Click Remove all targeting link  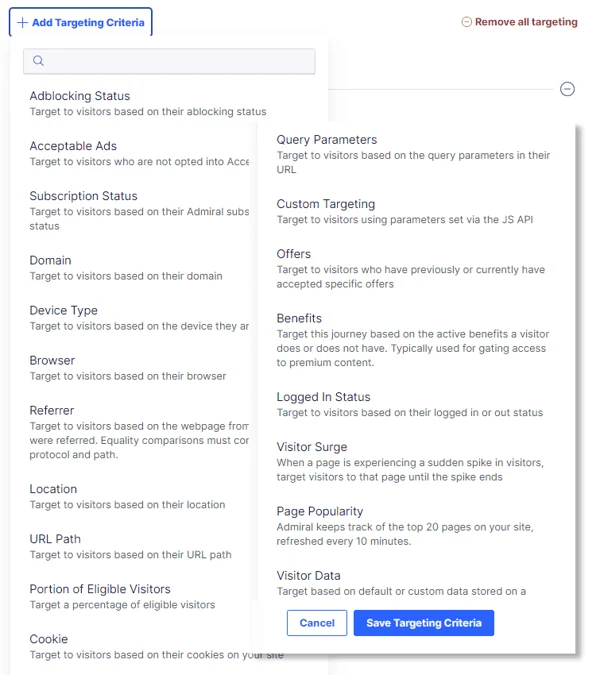(x=519, y=22)
